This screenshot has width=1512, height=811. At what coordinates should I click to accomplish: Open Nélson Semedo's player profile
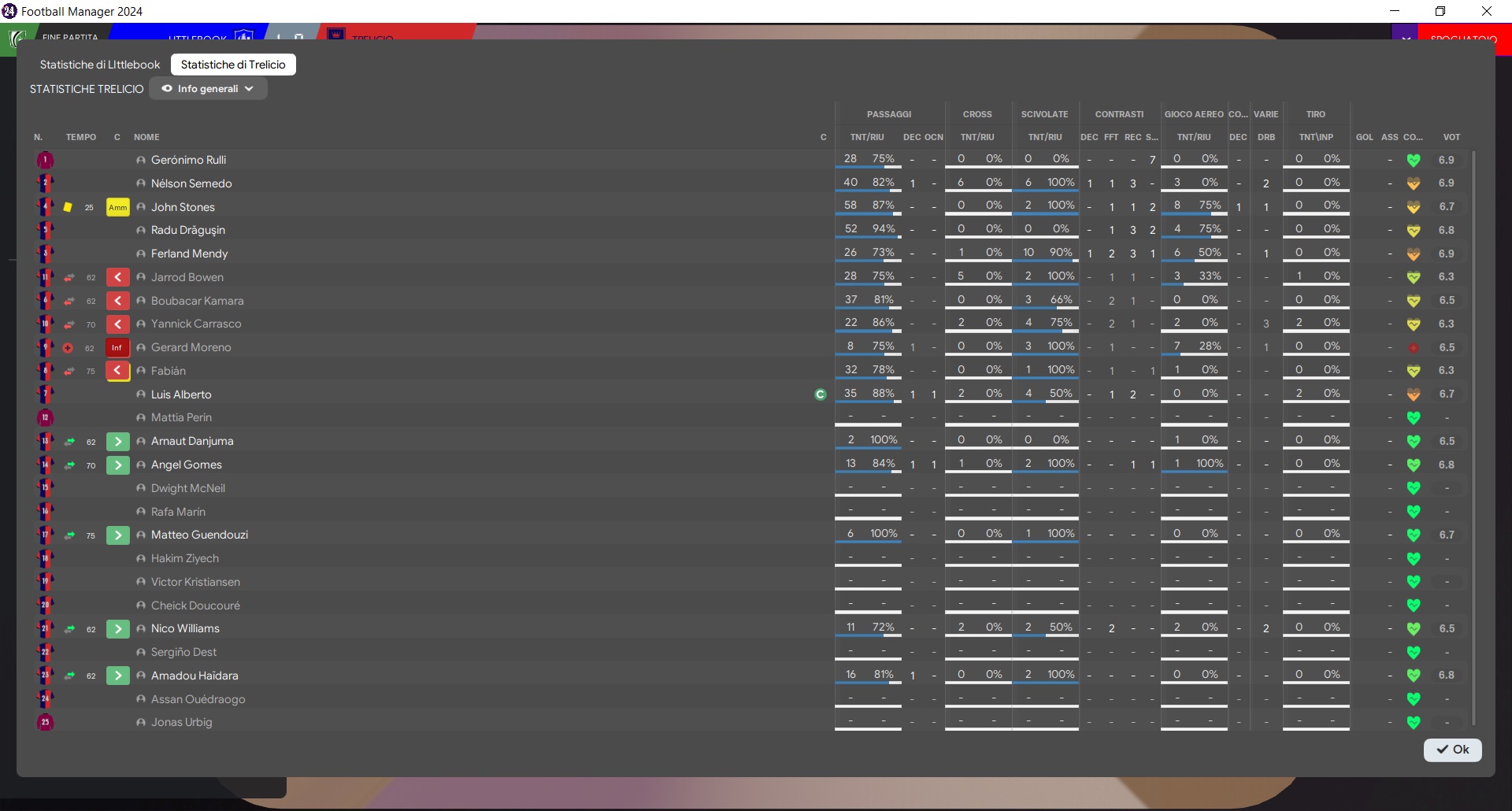191,183
